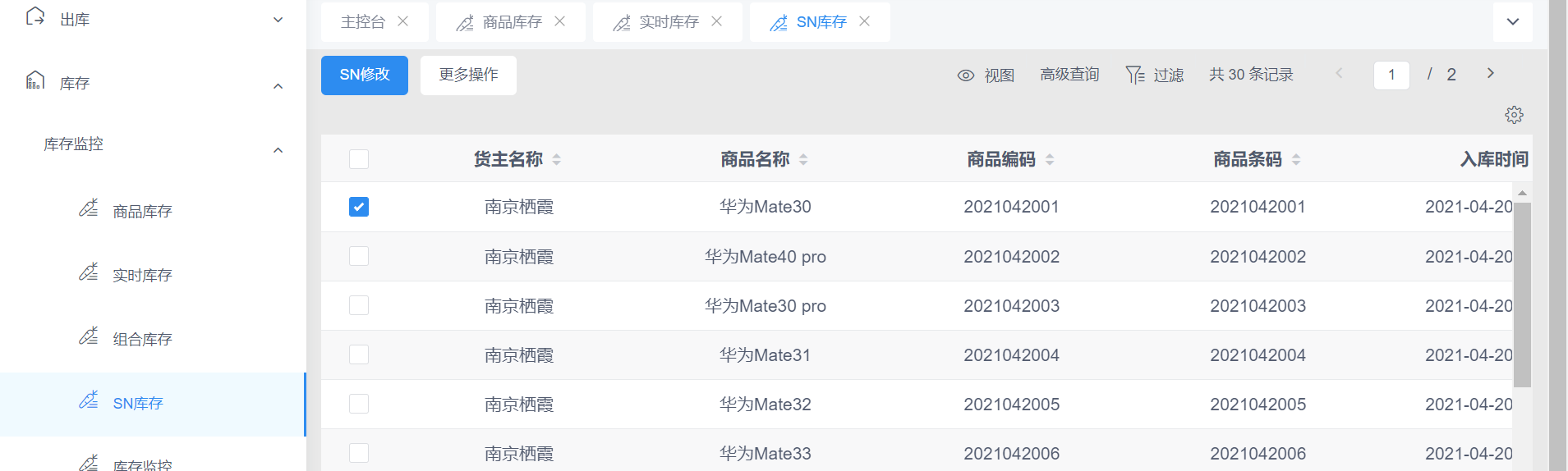Expand the 出库 menu chevron
1568x471 pixels.
pyautogui.click(x=278, y=20)
